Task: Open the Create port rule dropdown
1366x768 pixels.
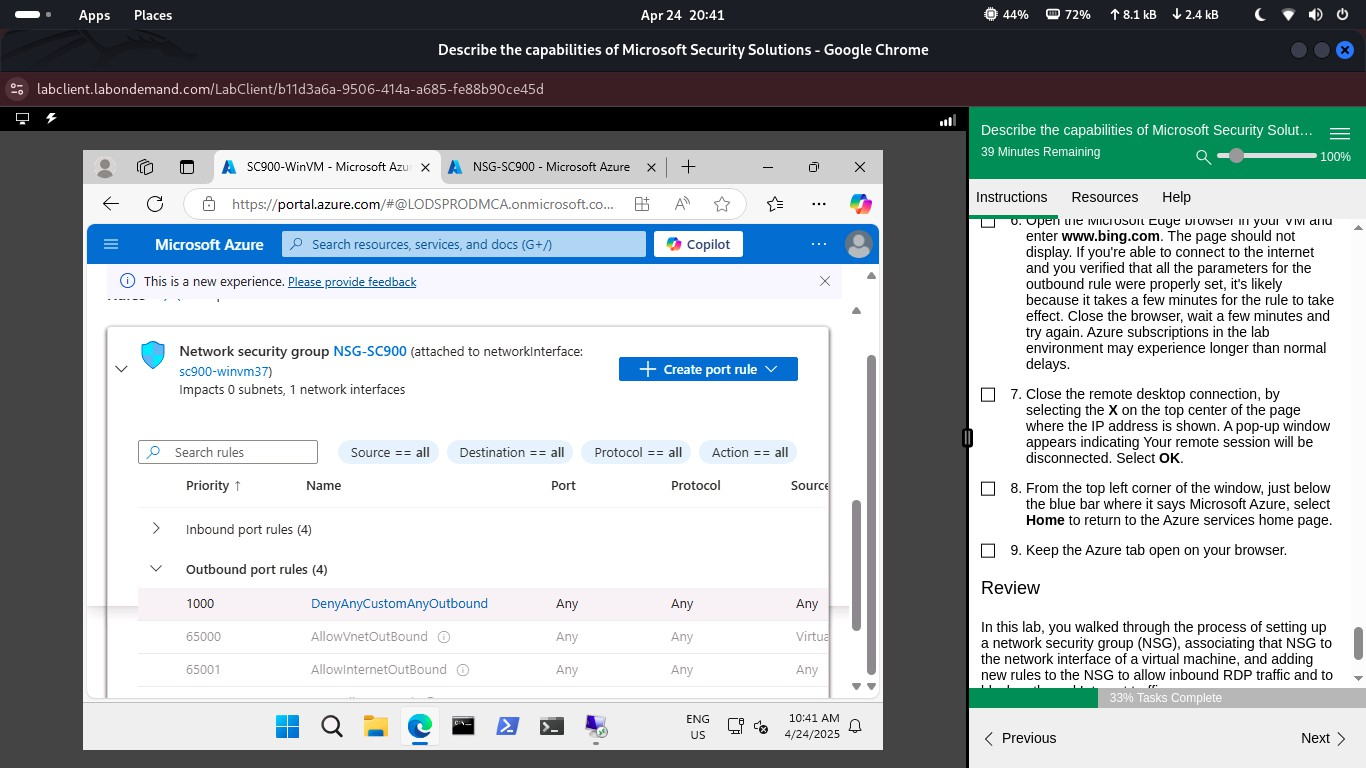Action: pyautogui.click(x=708, y=369)
